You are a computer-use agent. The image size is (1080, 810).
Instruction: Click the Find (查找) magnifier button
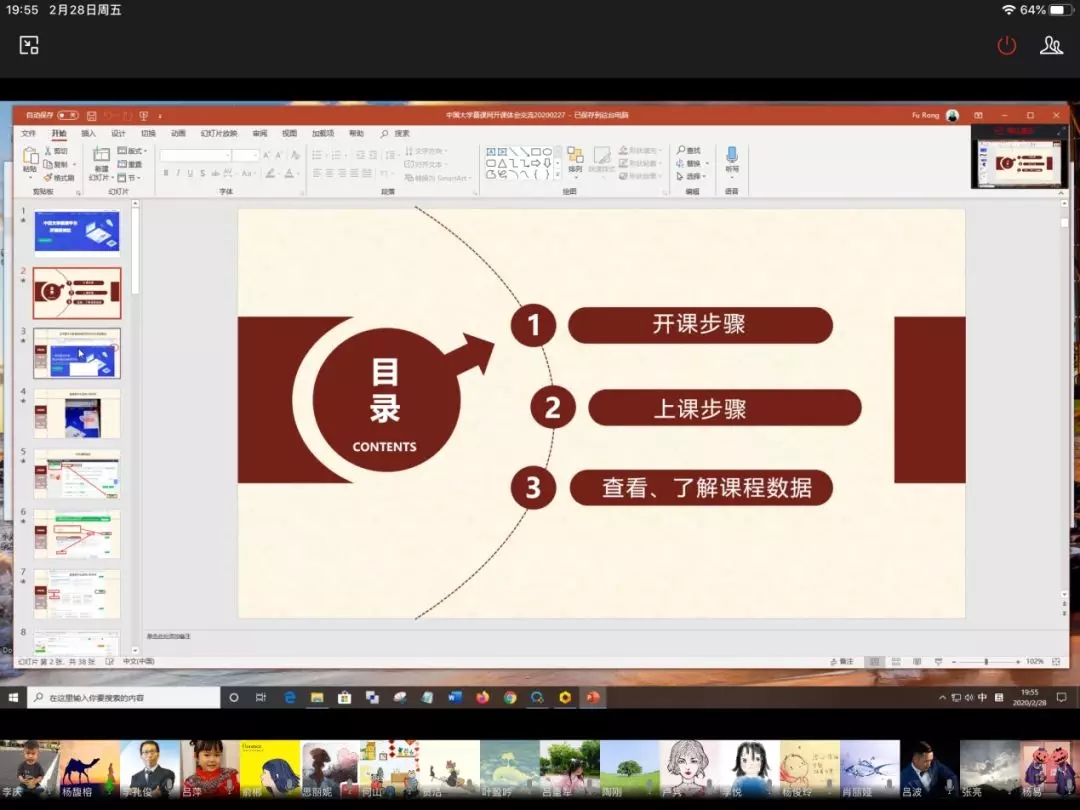689,150
